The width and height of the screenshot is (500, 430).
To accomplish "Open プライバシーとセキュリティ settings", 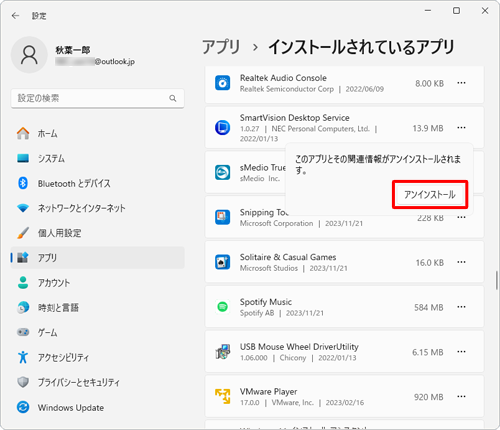I will [98, 382].
